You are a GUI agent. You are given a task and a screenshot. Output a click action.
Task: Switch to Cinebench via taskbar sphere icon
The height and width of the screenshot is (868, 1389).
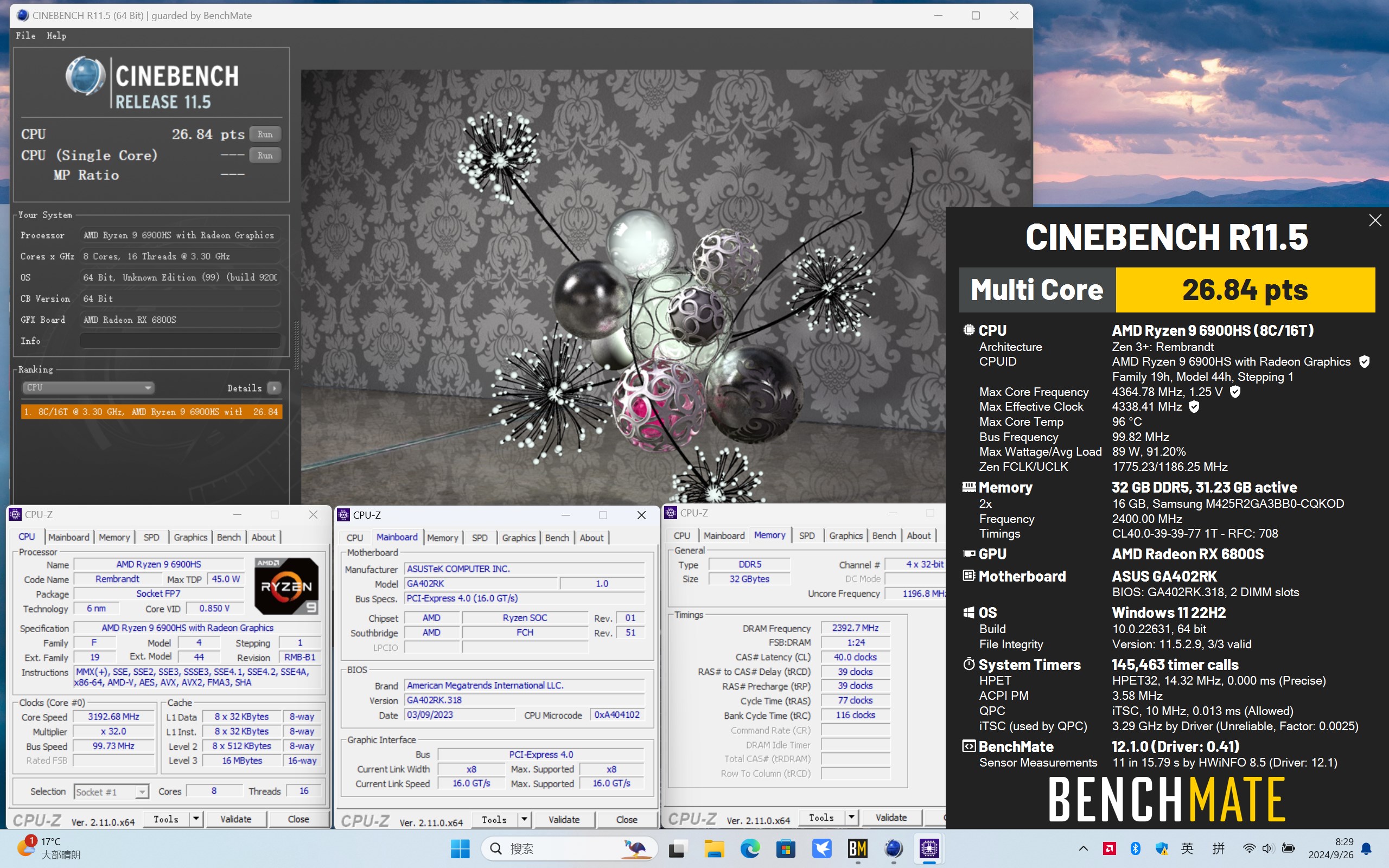tap(894, 848)
